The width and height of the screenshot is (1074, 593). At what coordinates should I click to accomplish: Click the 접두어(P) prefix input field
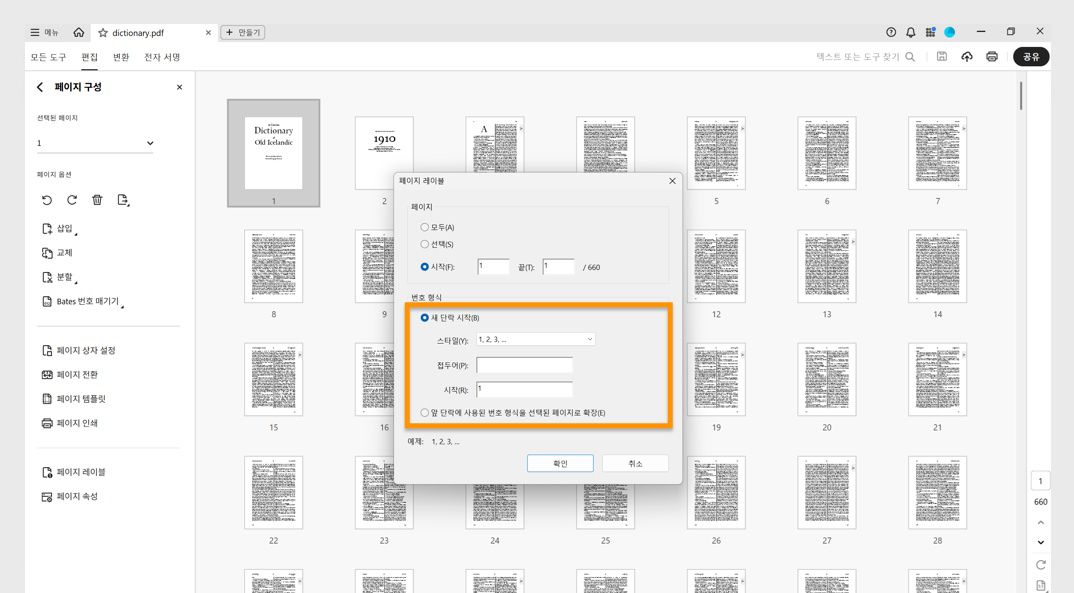coord(525,365)
